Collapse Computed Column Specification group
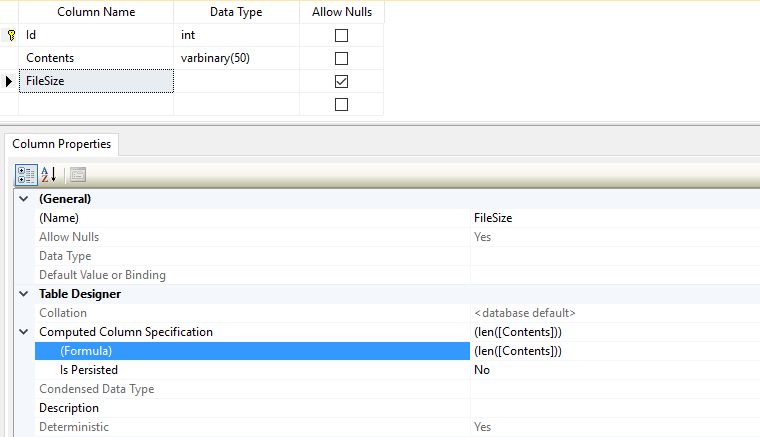 23,332
